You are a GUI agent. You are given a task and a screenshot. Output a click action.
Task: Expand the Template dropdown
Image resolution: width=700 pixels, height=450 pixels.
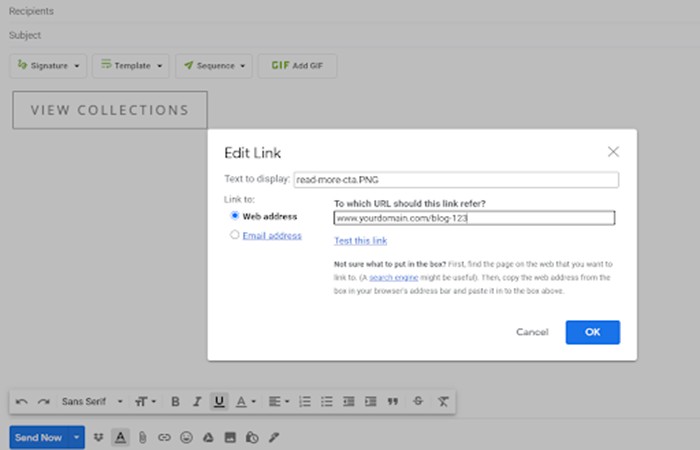[131, 66]
